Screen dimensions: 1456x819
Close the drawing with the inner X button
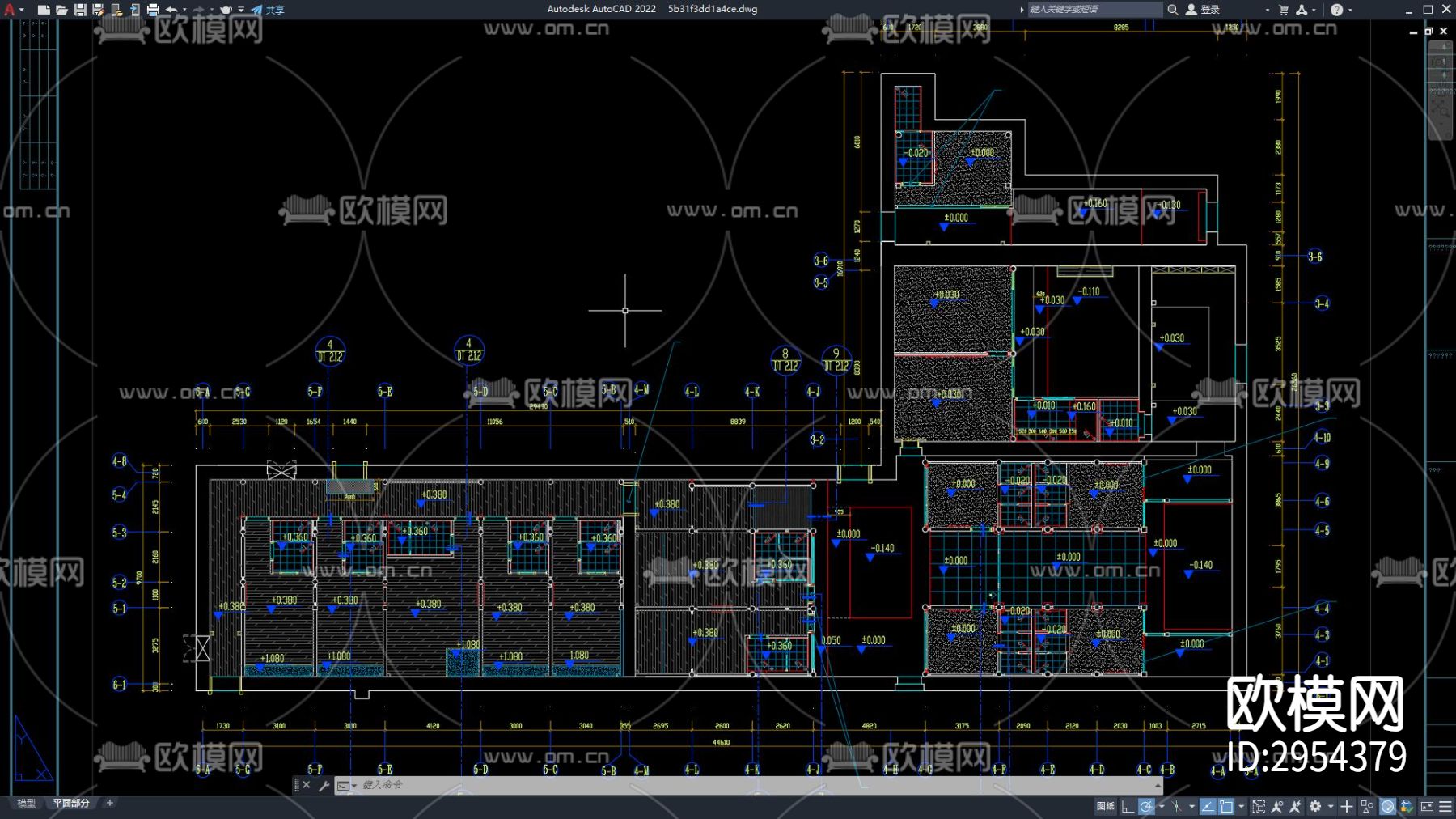coord(1444,32)
